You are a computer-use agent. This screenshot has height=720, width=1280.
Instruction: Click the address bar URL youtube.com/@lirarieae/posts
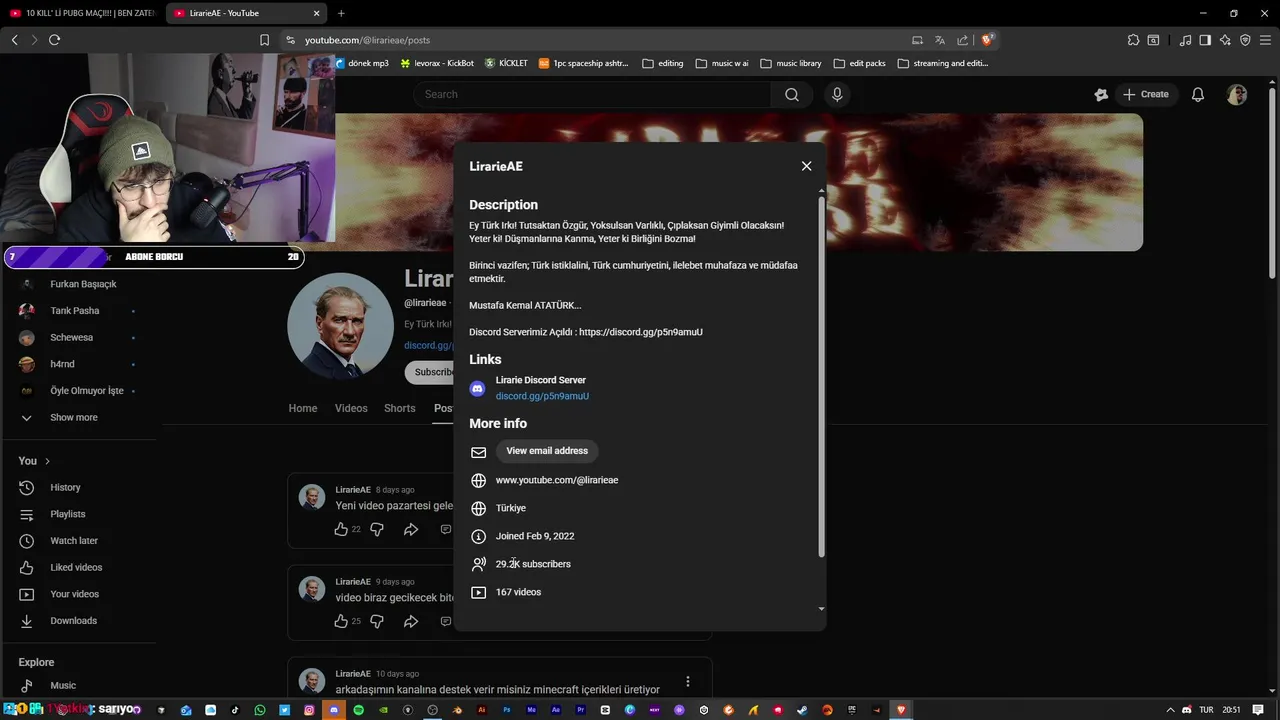tap(367, 40)
